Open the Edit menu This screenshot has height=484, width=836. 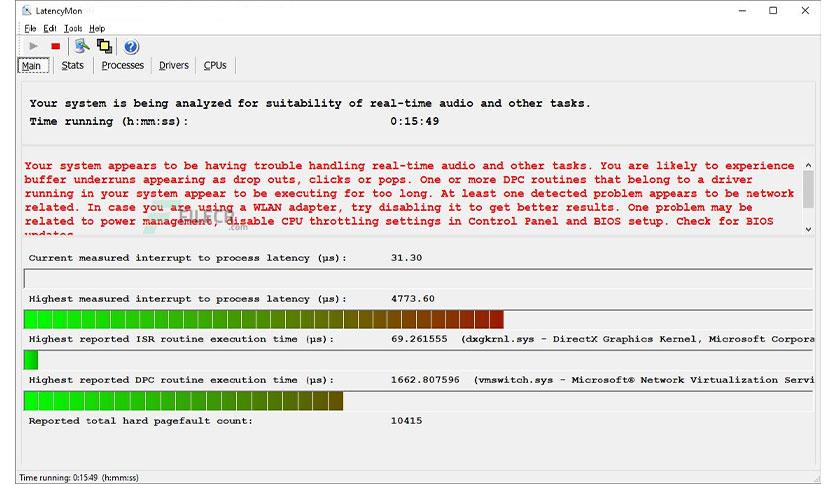pyautogui.click(x=50, y=28)
